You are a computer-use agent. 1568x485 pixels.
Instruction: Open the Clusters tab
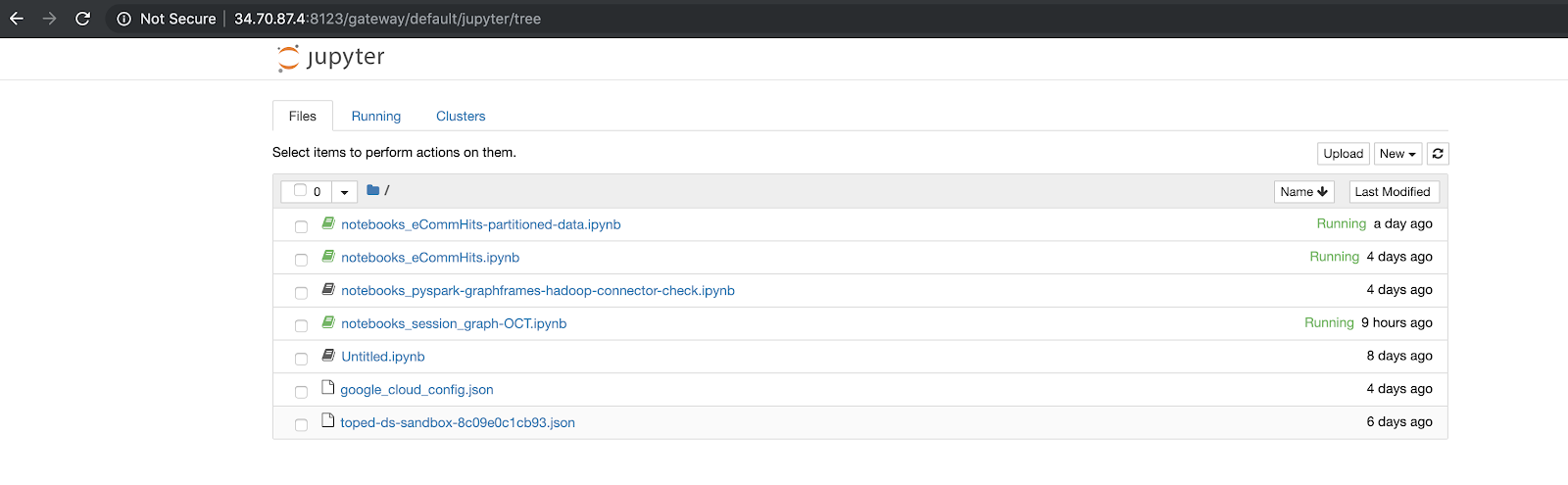(461, 116)
